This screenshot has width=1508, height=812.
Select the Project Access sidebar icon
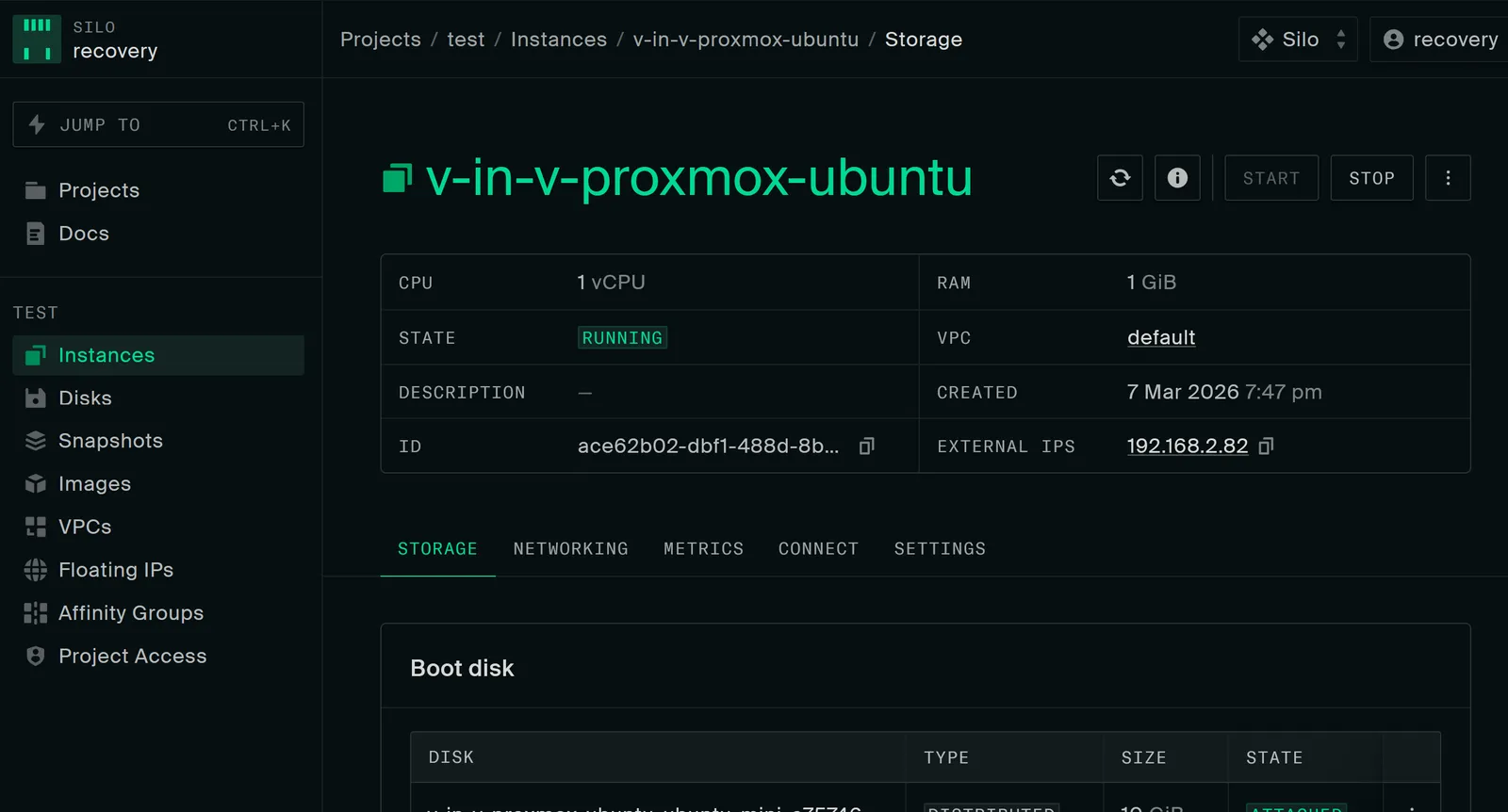35,656
